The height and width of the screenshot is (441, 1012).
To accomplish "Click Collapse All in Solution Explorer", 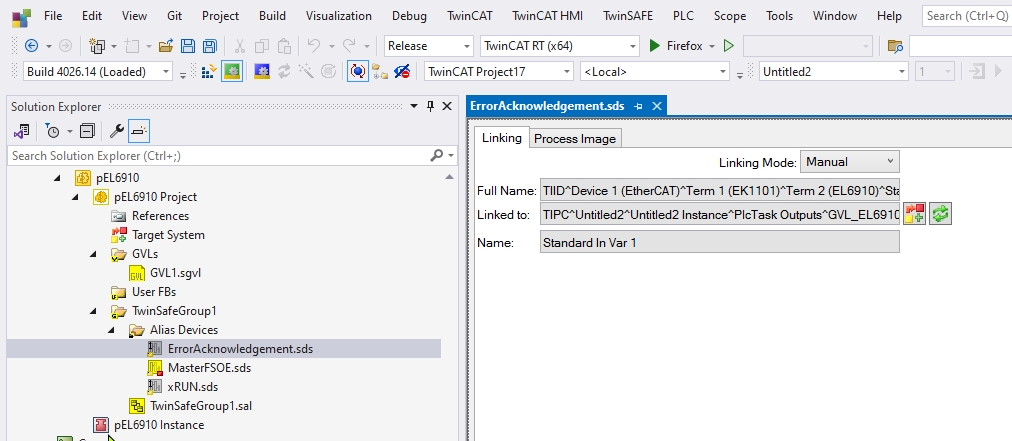I will tap(87, 131).
